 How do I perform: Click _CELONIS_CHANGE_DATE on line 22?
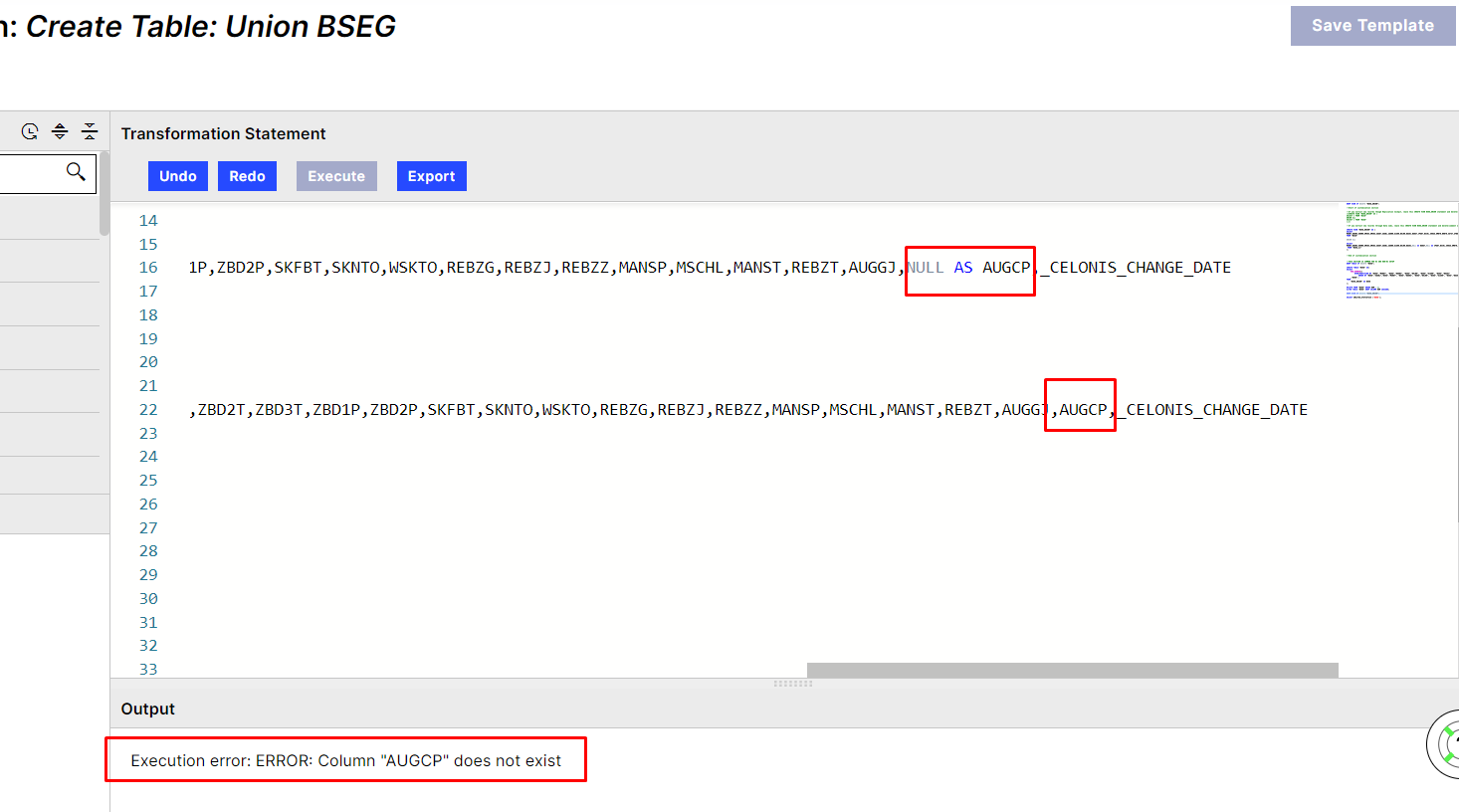point(1212,410)
